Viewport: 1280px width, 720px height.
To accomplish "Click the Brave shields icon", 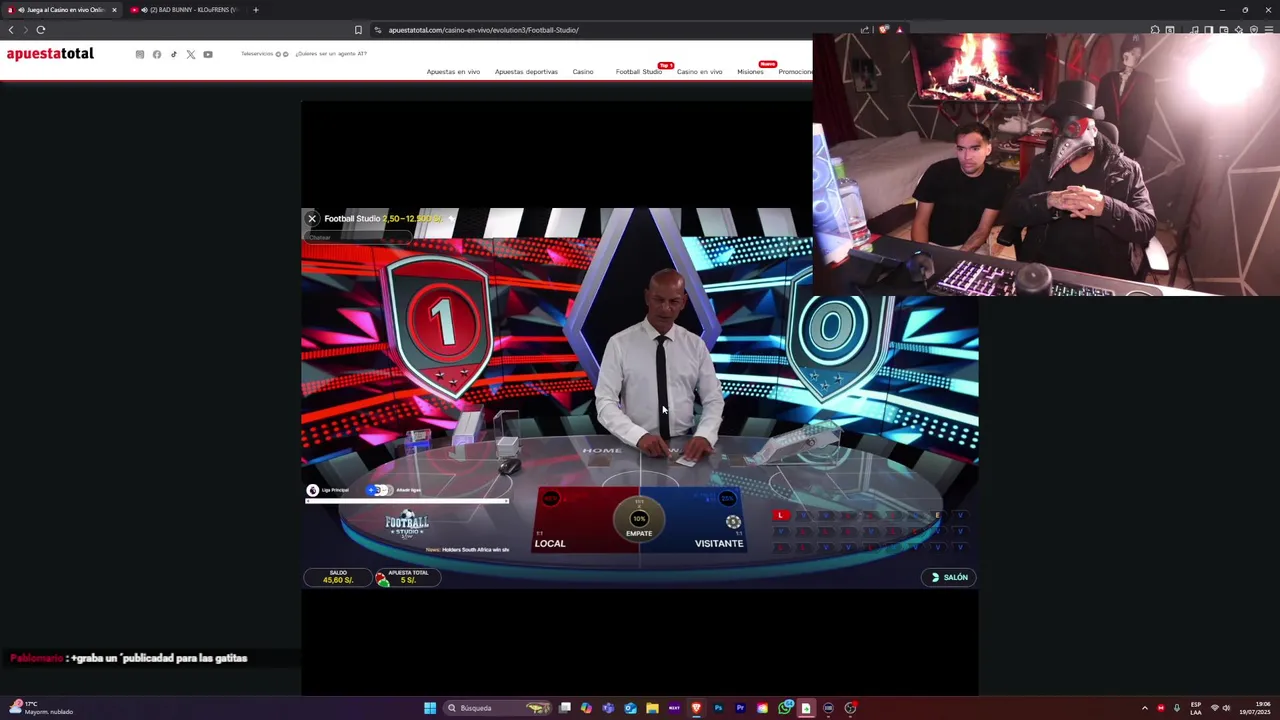I will pyautogui.click(x=883, y=30).
